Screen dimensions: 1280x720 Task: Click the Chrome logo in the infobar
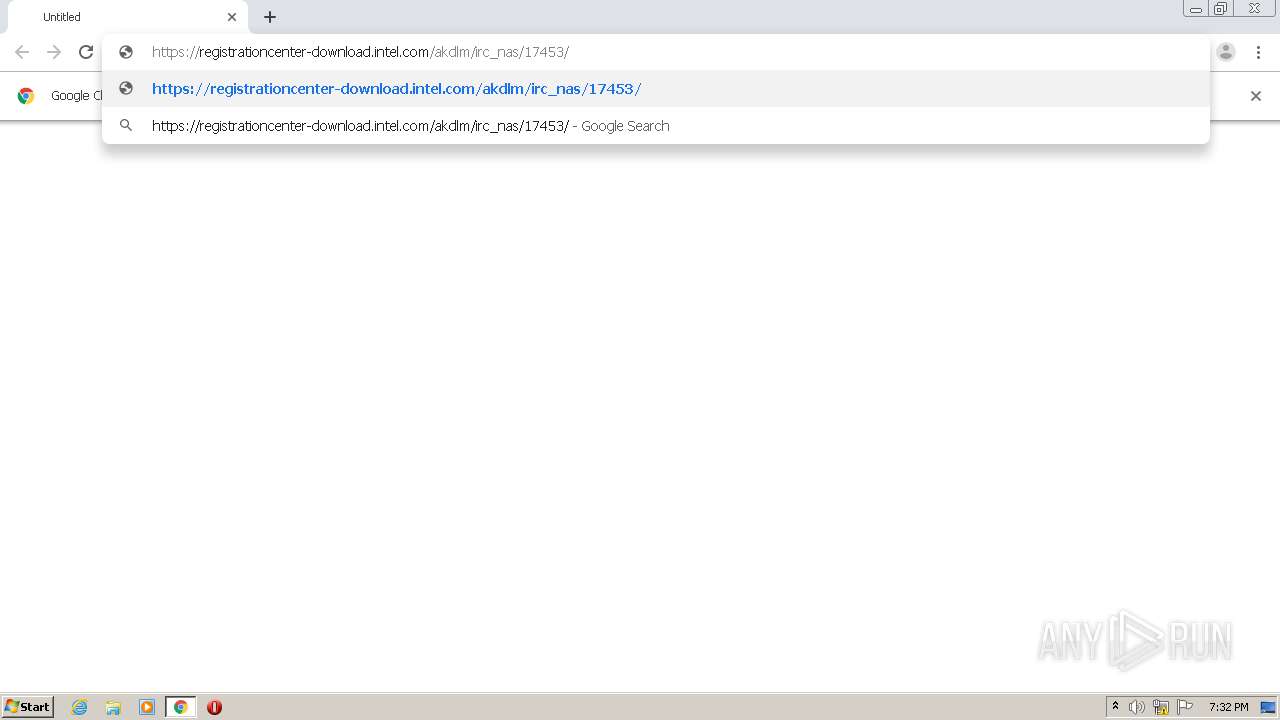click(26, 96)
